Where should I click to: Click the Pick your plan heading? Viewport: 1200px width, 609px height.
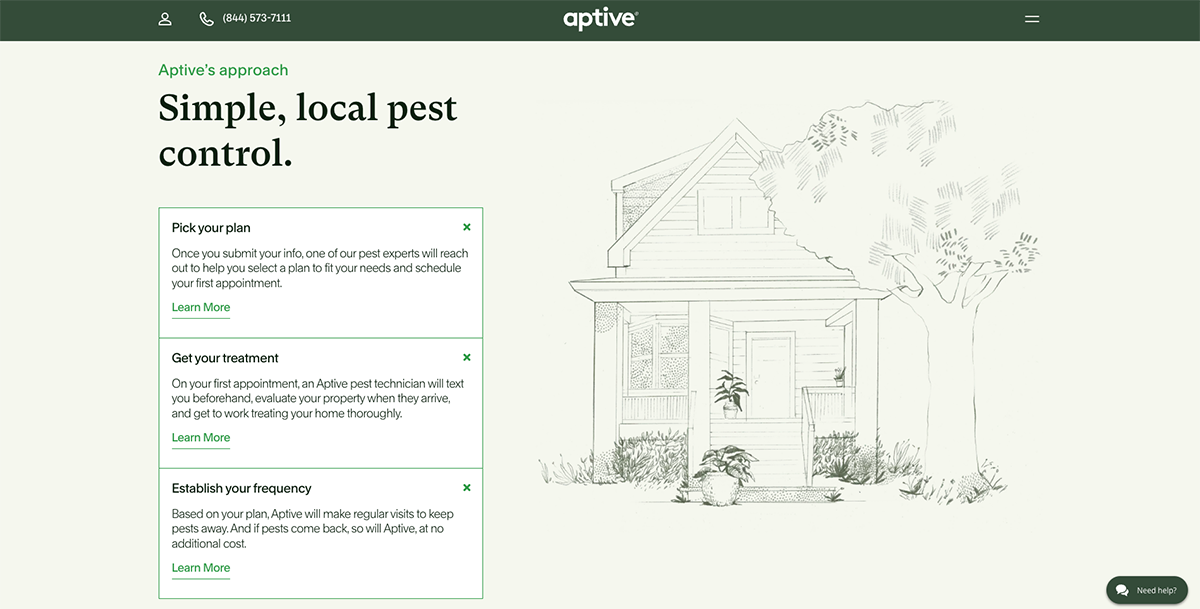tap(211, 228)
